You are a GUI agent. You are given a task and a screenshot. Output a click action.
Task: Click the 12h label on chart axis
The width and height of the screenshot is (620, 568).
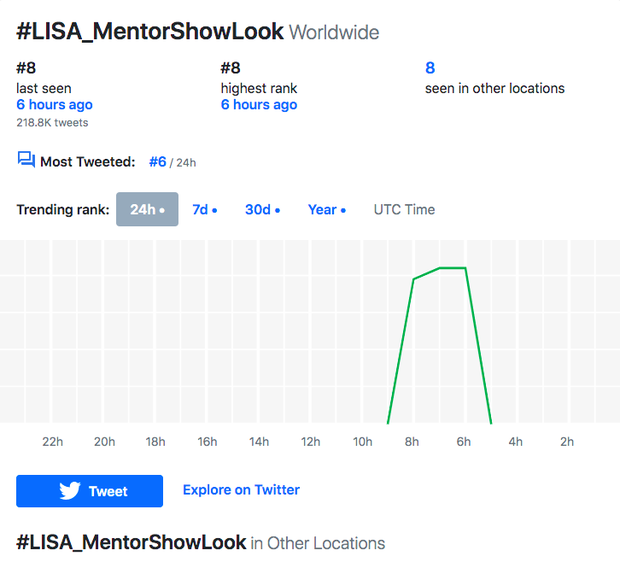pyautogui.click(x=310, y=442)
